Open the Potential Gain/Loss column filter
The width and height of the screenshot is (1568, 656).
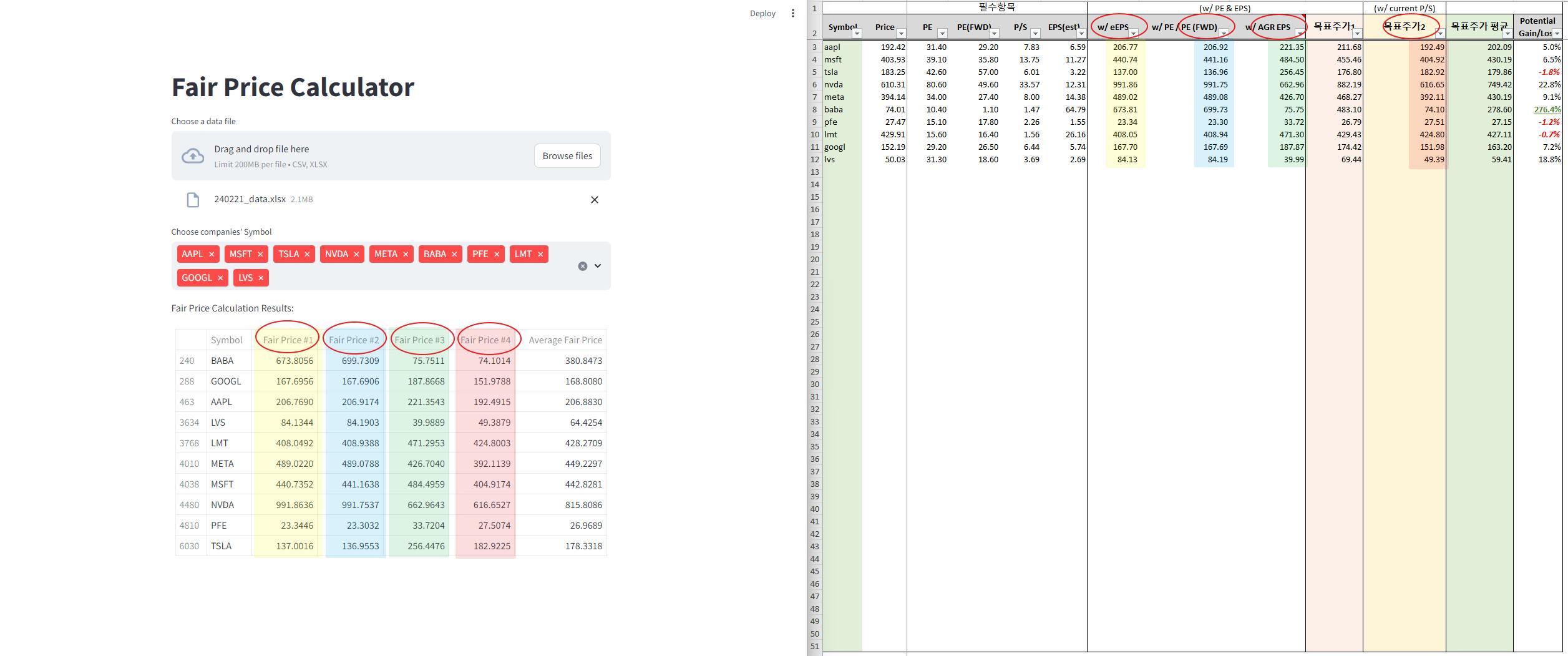(1557, 33)
